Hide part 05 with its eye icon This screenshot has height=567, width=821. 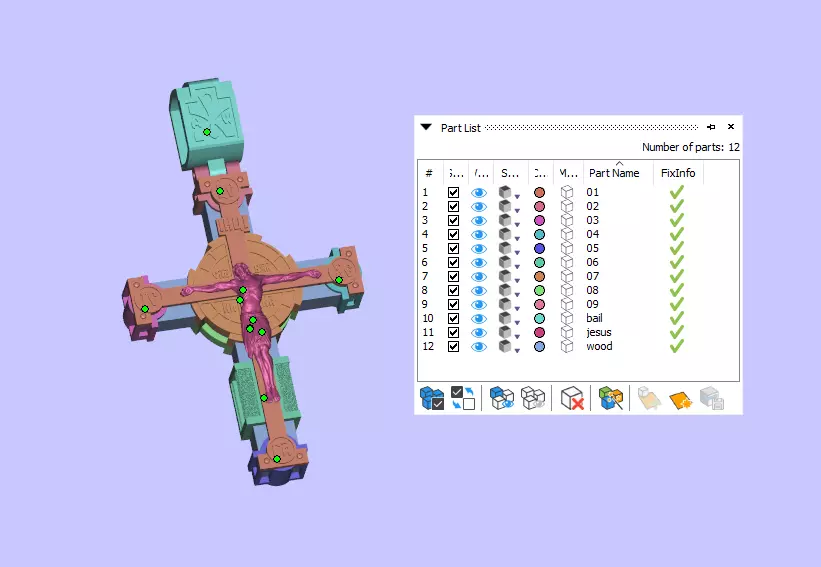[x=479, y=249]
